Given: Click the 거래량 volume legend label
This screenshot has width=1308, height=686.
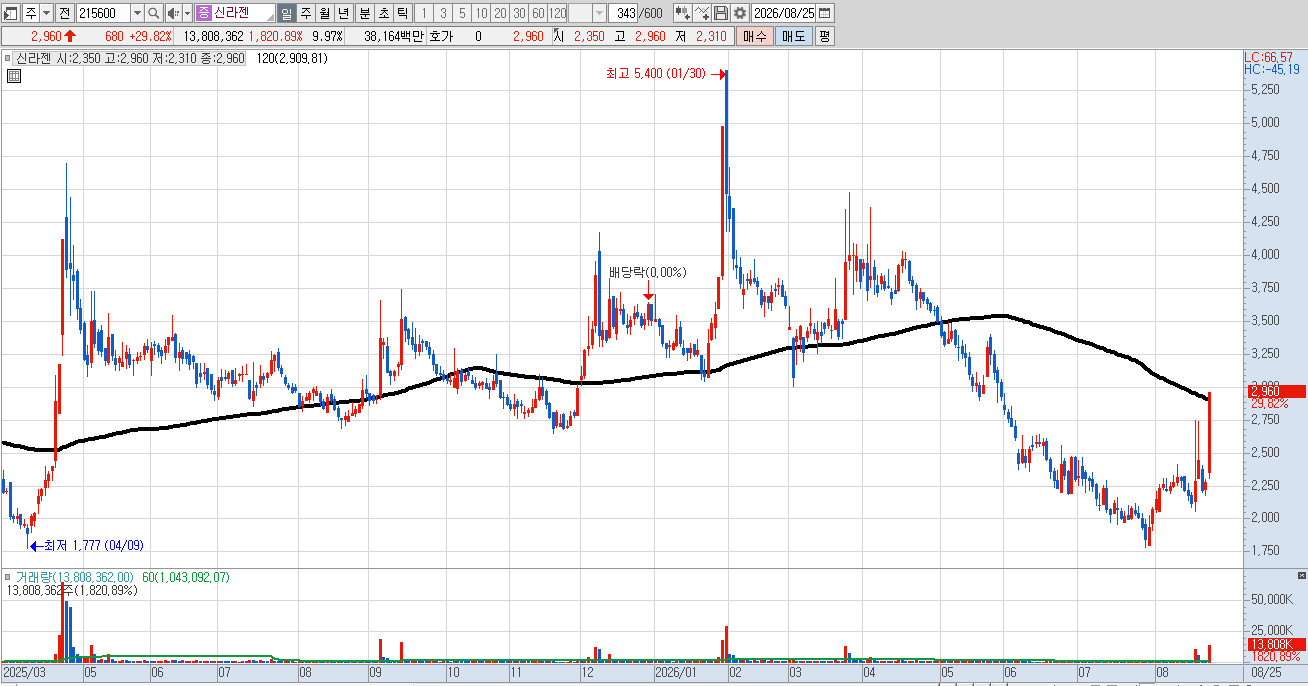Looking at the screenshot, I should click(x=75, y=577).
